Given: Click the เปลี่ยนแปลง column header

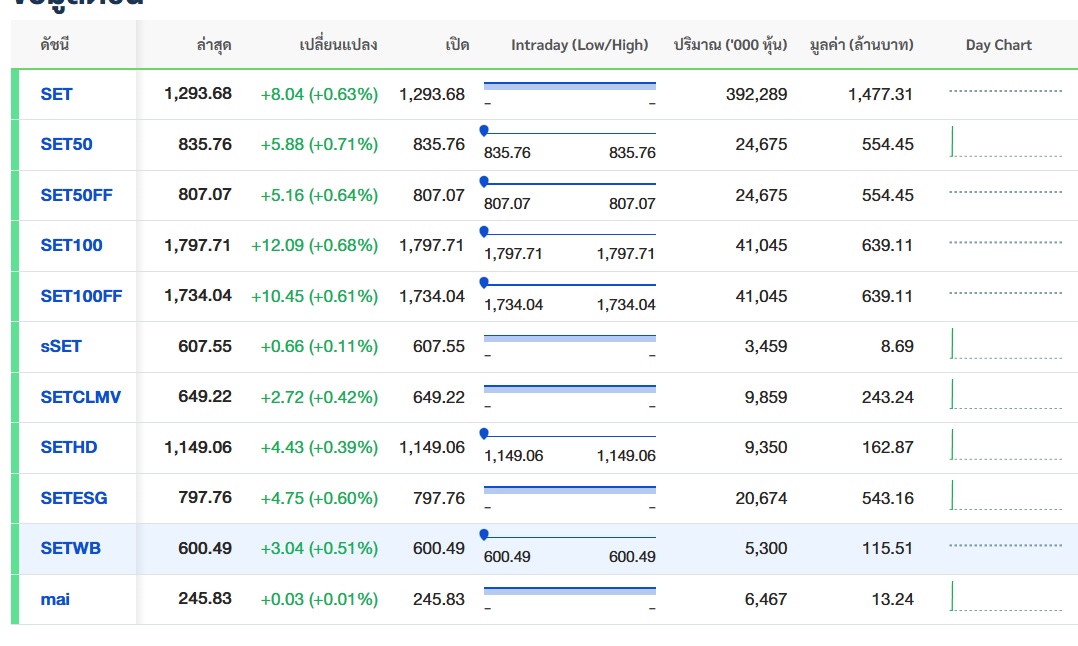Looking at the screenshot, I should [x=338, y=45].
